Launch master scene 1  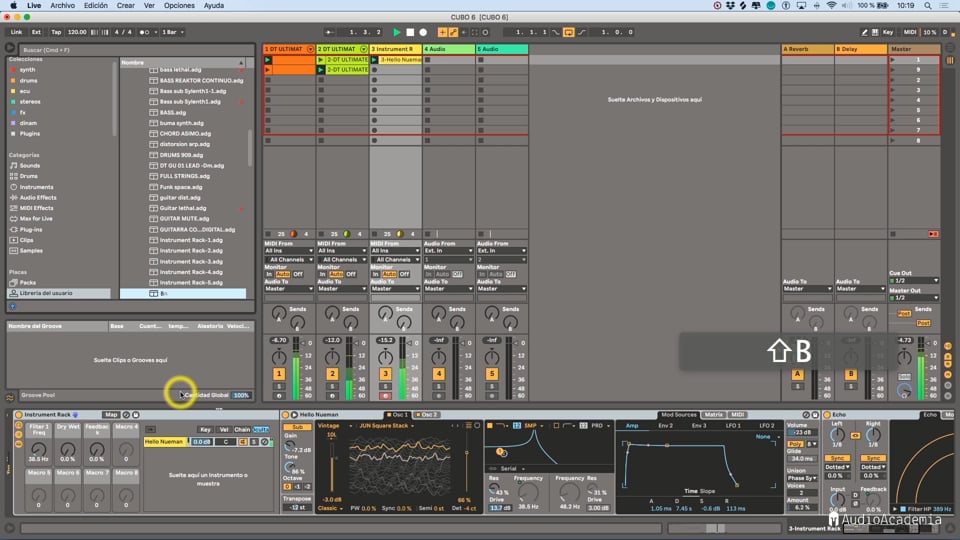tap(893, 60)
